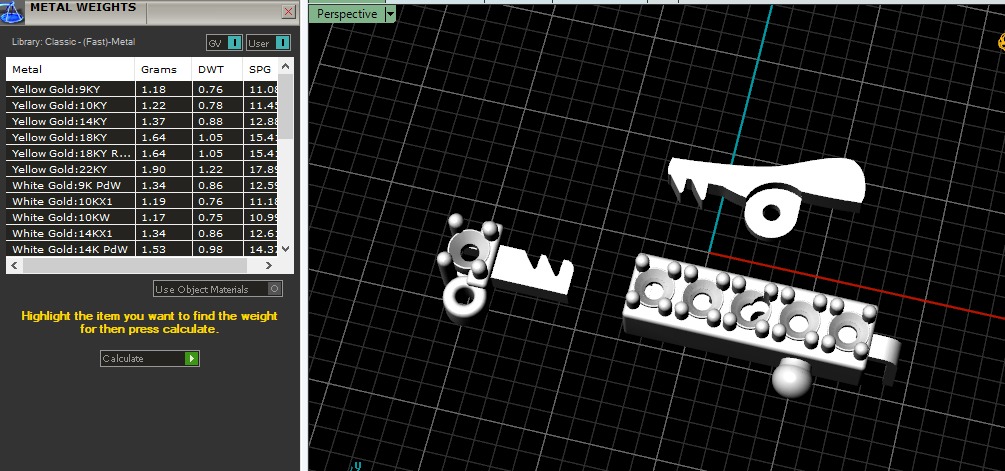Select the Yellow Gold:14KY row
The width and height of the screenshot is (1005, 471).
(x=143, y=121)
